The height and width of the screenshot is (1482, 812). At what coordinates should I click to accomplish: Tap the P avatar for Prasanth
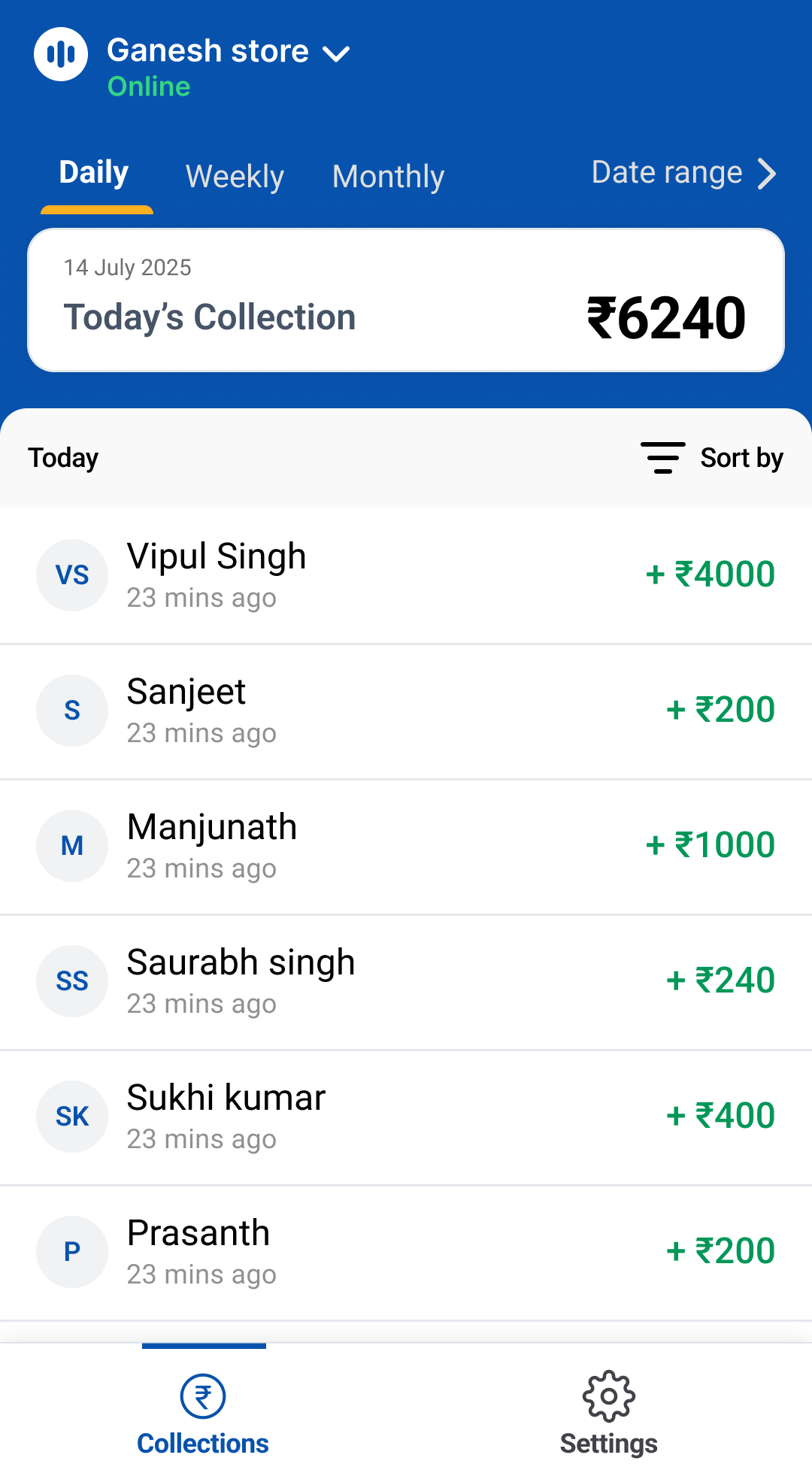72,1252
